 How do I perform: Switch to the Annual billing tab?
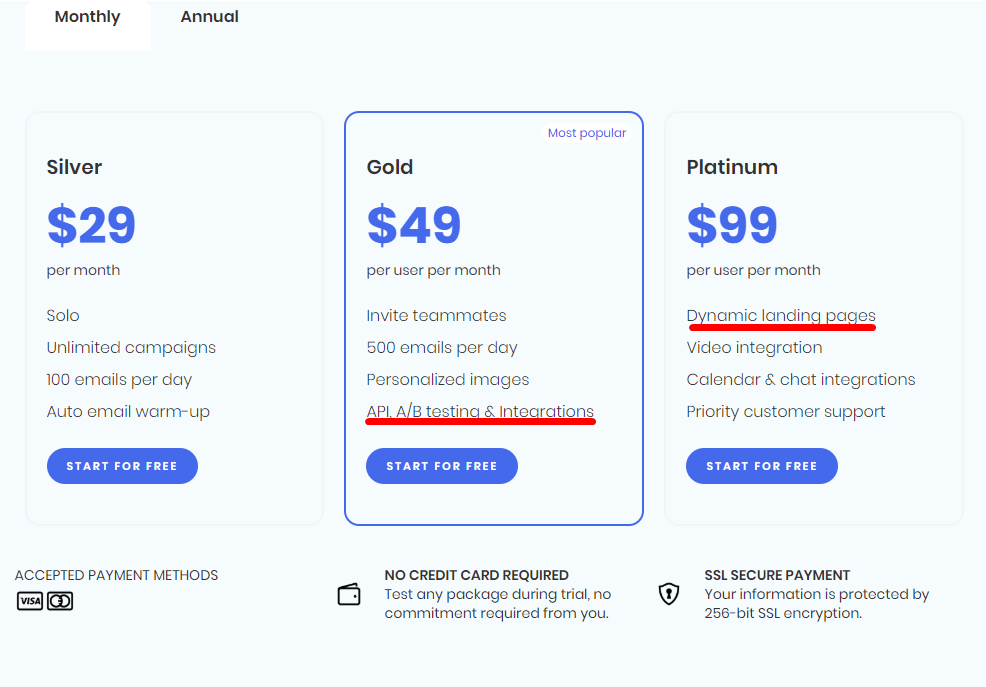209,17
